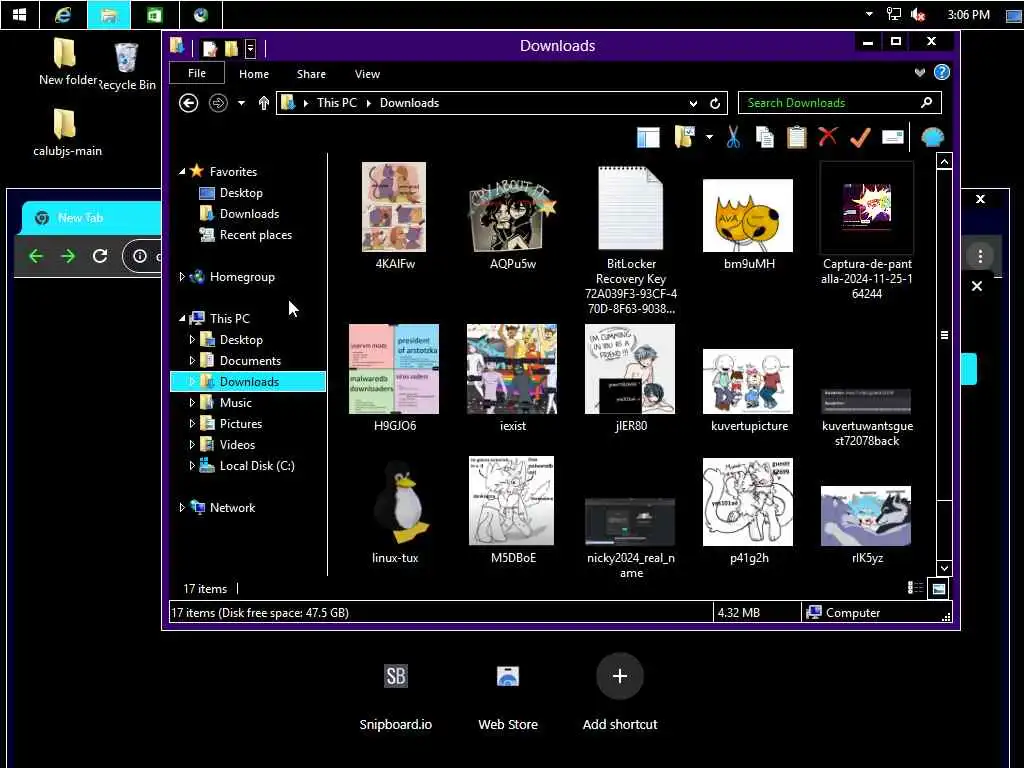The width and height of the screenshot is (1024, 768).
Task: Click This PC in the address breadcrumb
Action: [x=336, y=103]
